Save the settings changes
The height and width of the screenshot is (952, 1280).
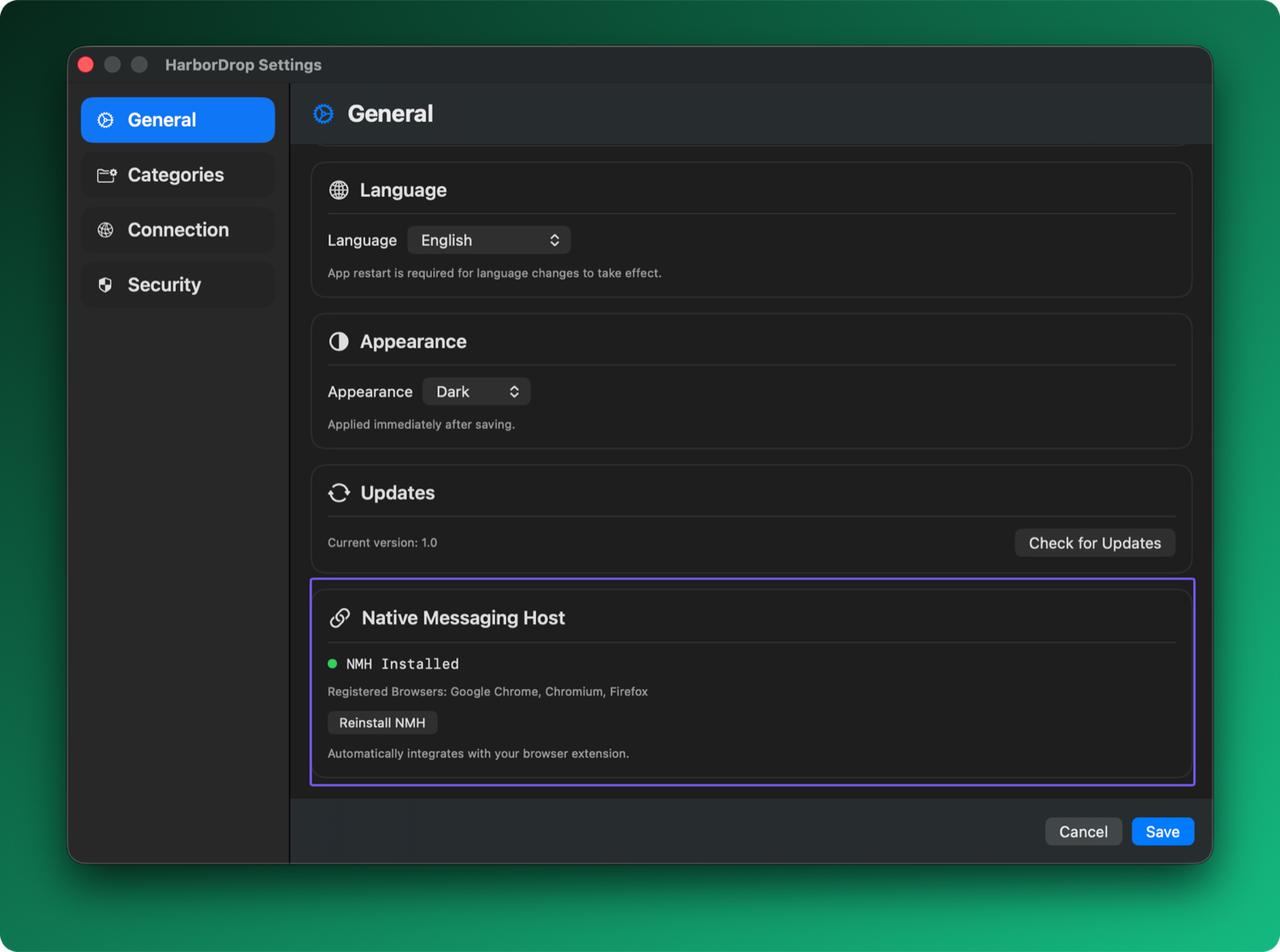tap(1162, 832)
